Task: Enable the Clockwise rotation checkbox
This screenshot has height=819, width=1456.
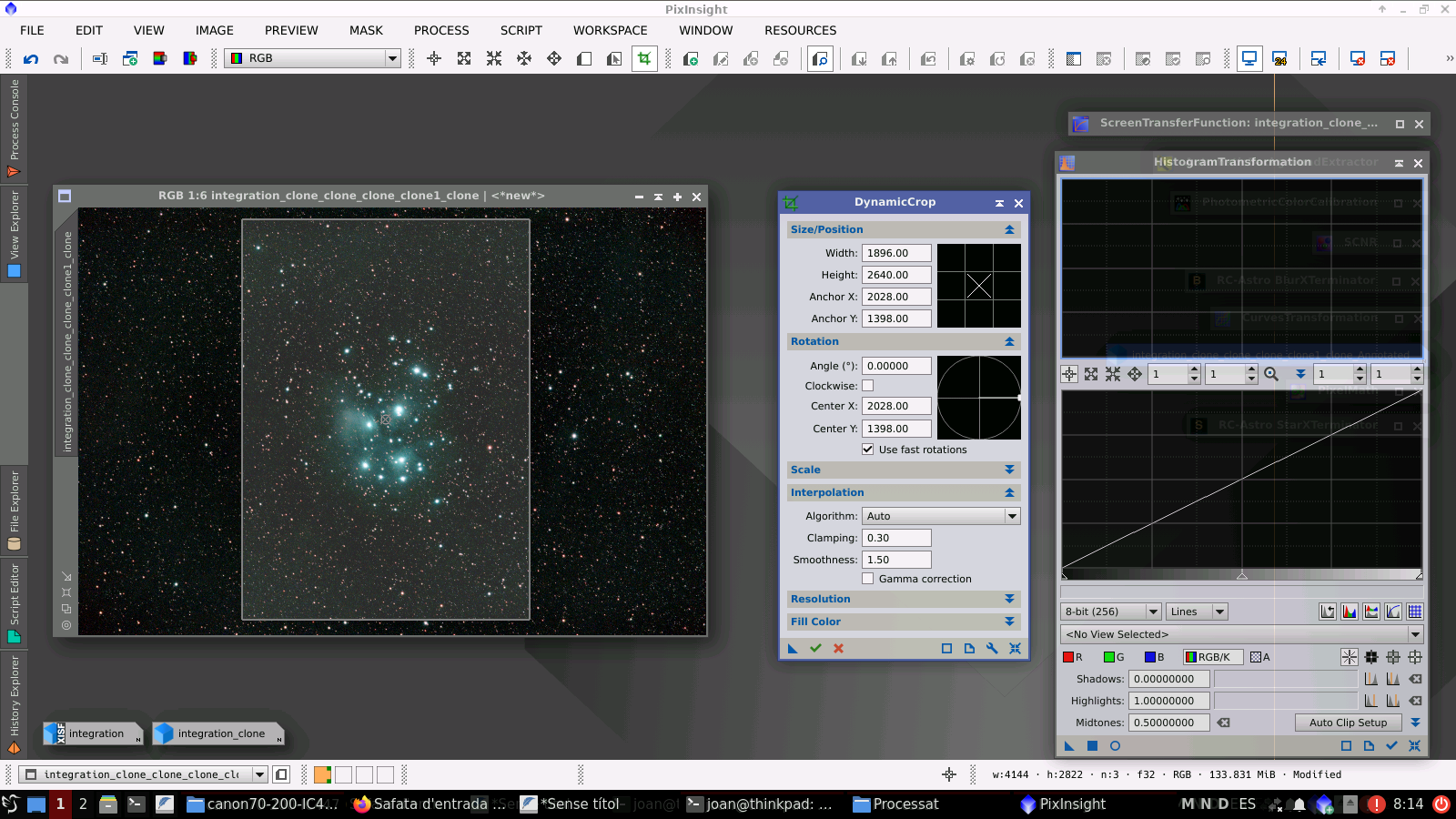Action: pyautogui.click(x=868, y=386)
